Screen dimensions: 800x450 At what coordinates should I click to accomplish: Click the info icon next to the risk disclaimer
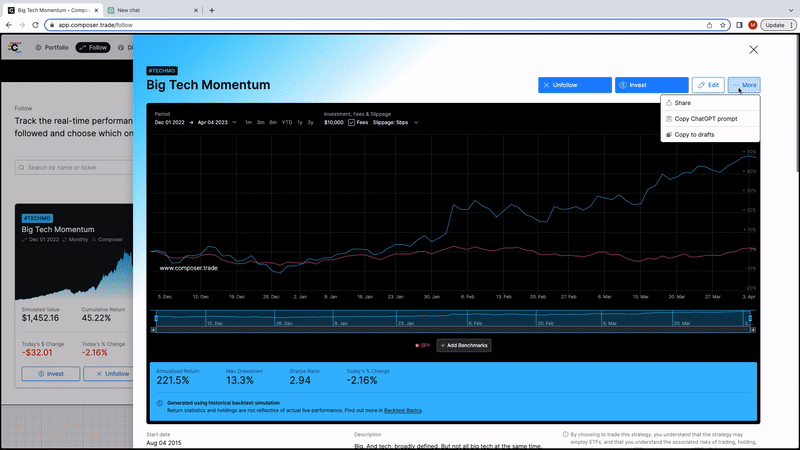[x=565, y=435]
